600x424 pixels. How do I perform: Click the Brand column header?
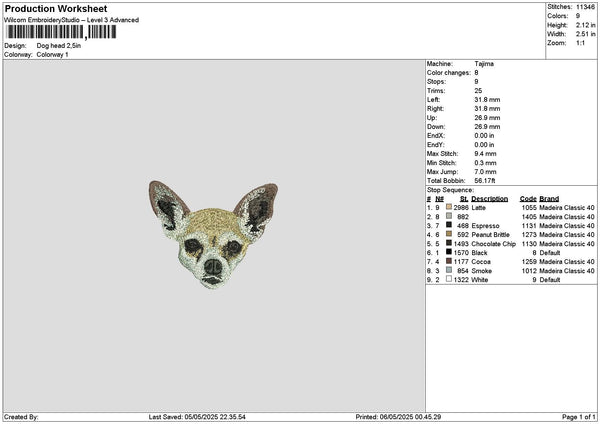pos(549,198)
